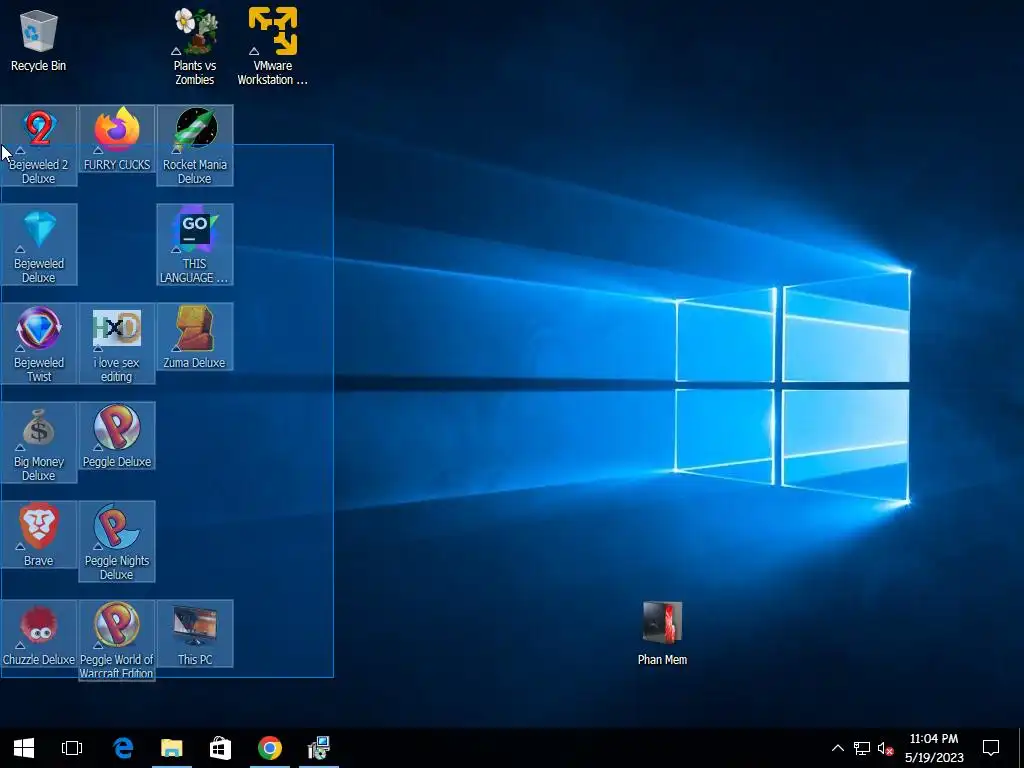1024x768 pixels.
Task: Open Microsoft Store from the taskbar
Action: point(221,748)
